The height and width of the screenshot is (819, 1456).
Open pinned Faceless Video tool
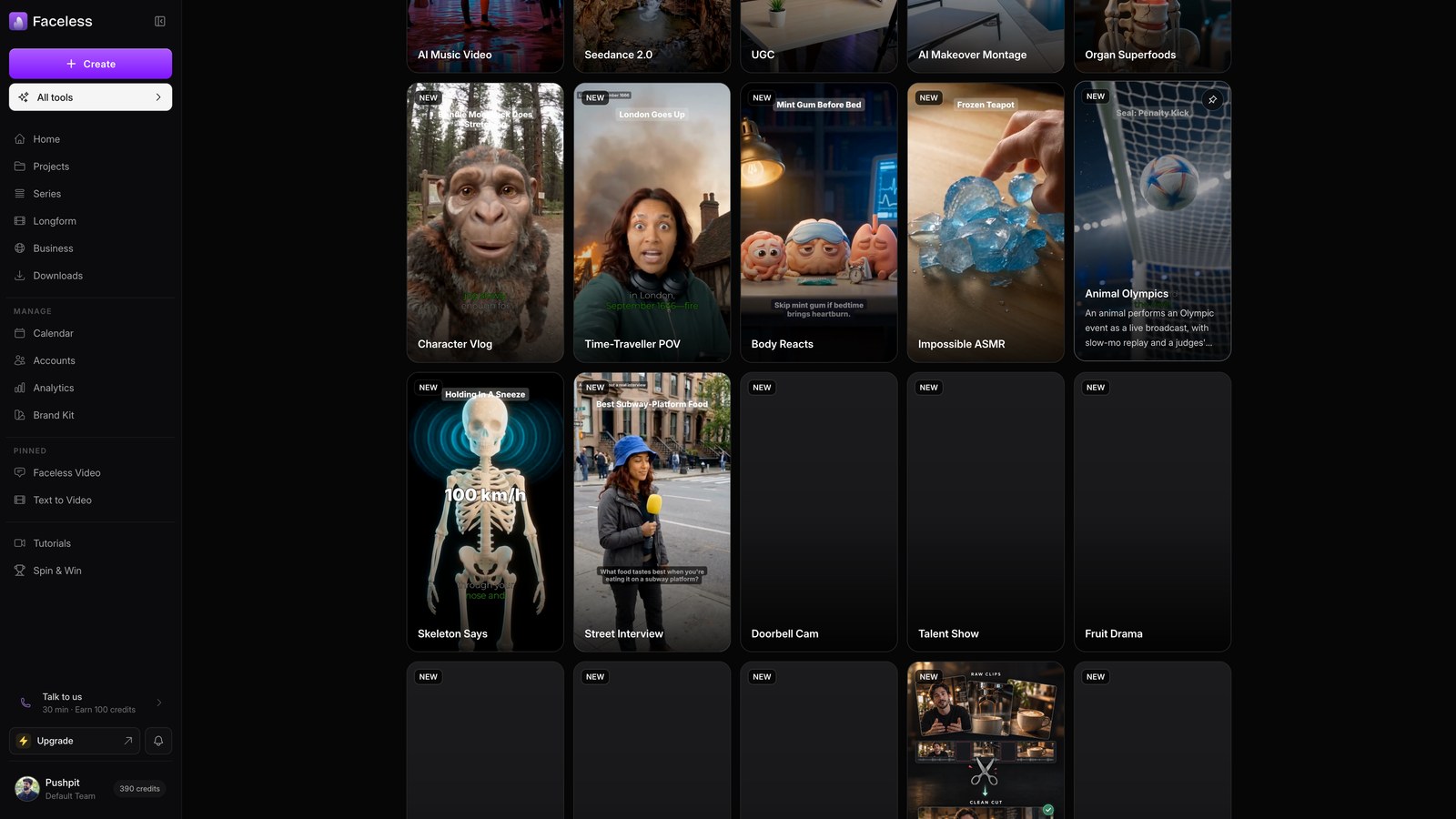90,473
